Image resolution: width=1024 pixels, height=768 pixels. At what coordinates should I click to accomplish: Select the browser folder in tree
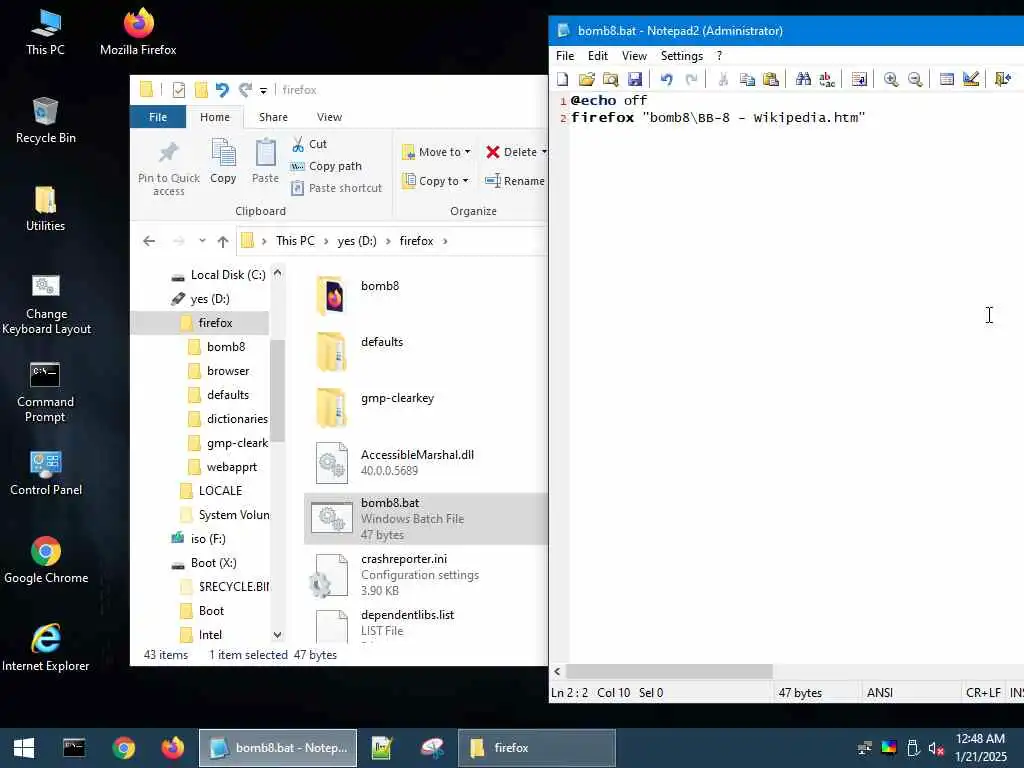(219, 371)
